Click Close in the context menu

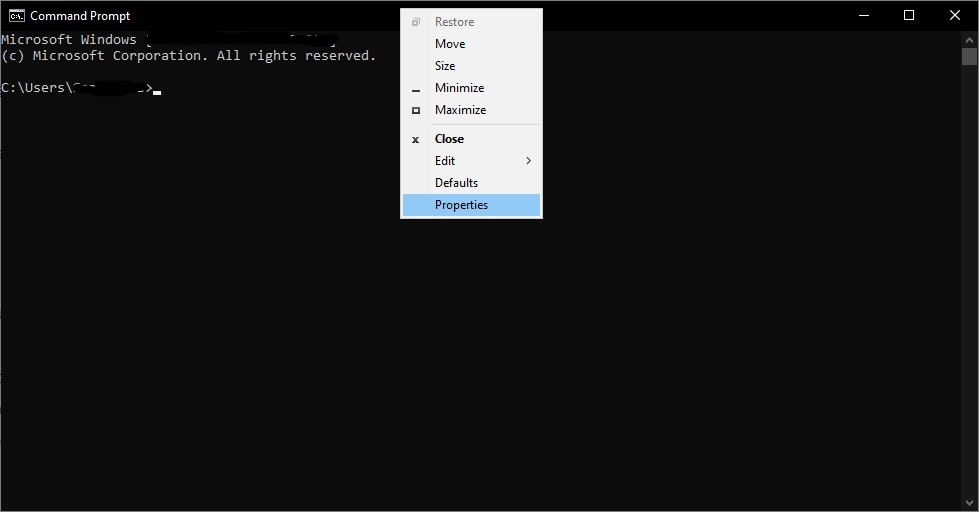point(471,139)
